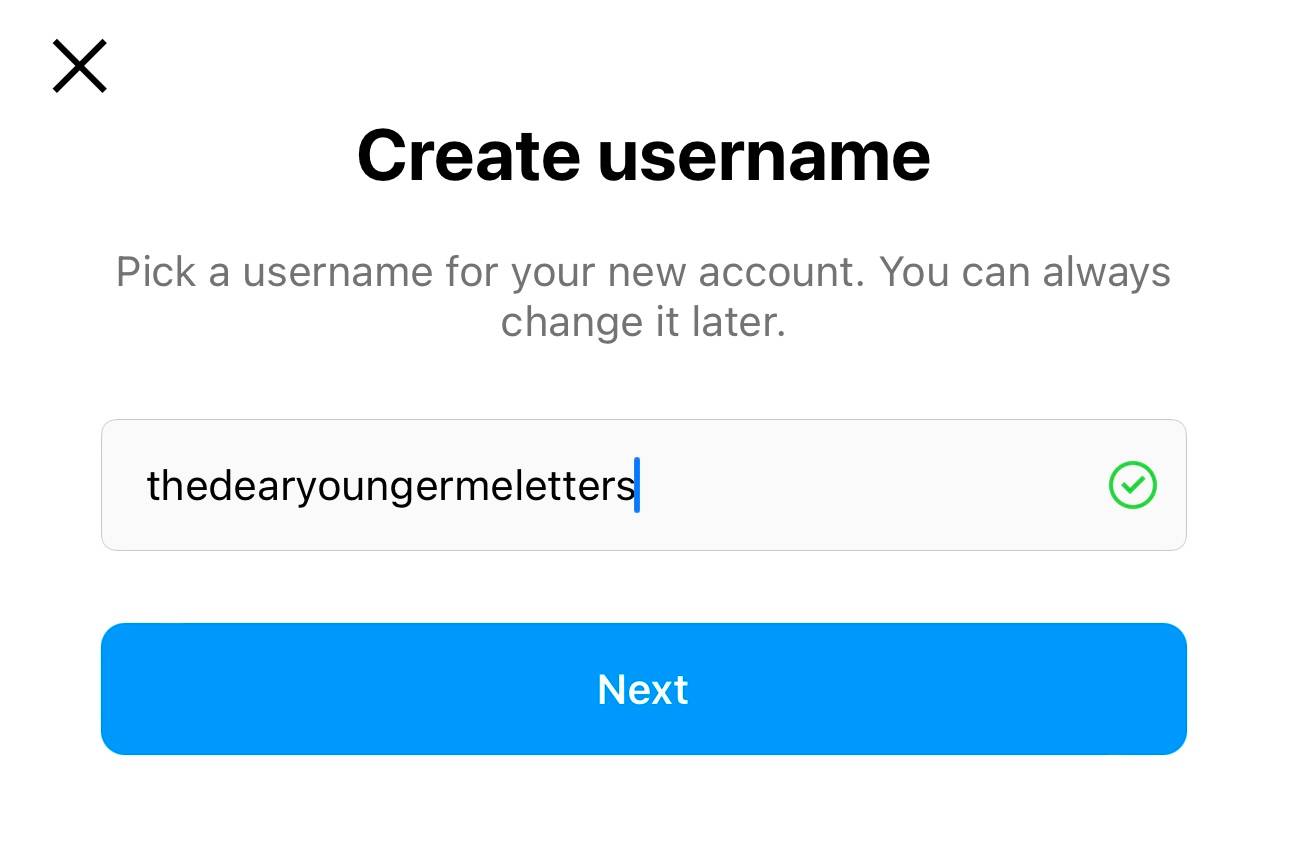This screenshot has height=861, width=1289.
Task: Exit username creation via cross icon
Action: coord(80,66)
